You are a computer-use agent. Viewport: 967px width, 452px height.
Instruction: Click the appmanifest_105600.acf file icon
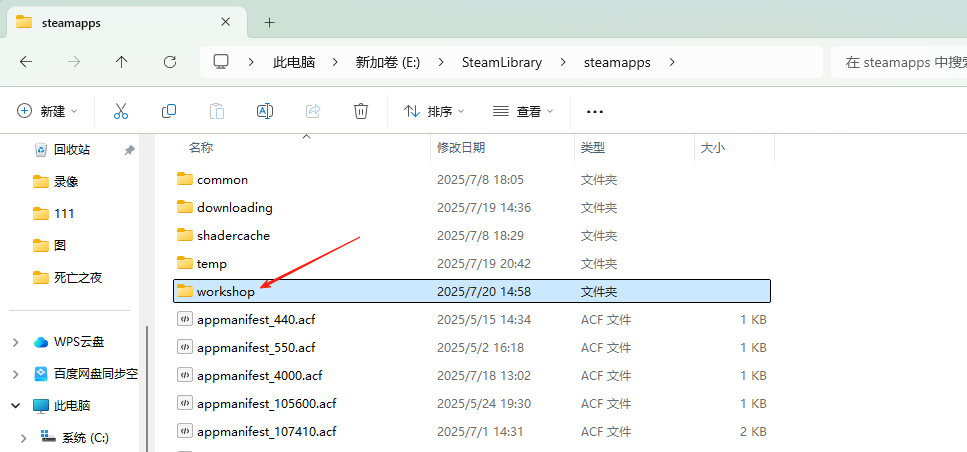[x=185, y=403]
